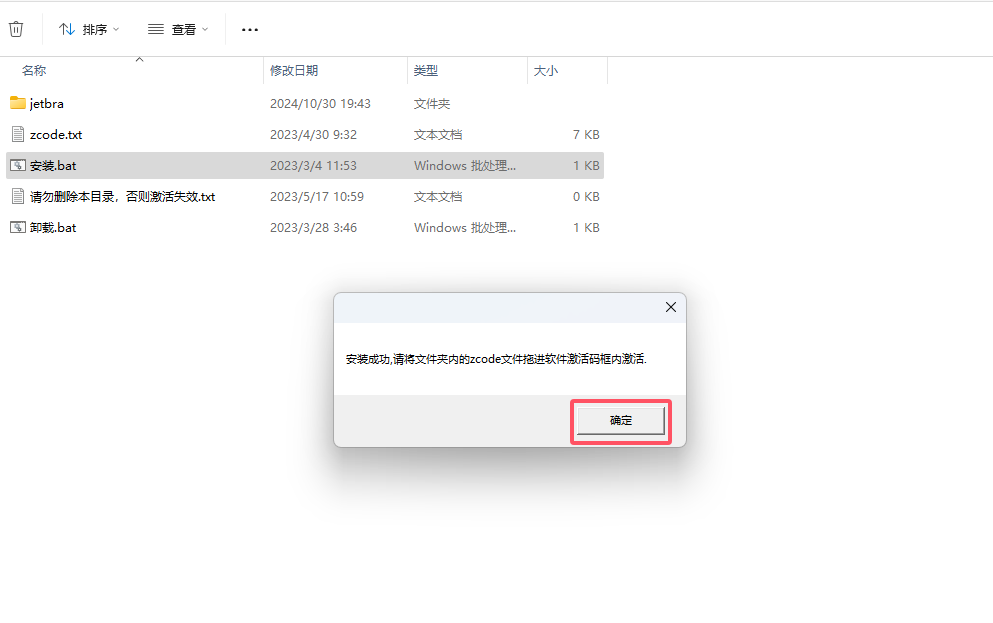Sort by the 大小 column header
993x623 pixels.
point(545,70)
